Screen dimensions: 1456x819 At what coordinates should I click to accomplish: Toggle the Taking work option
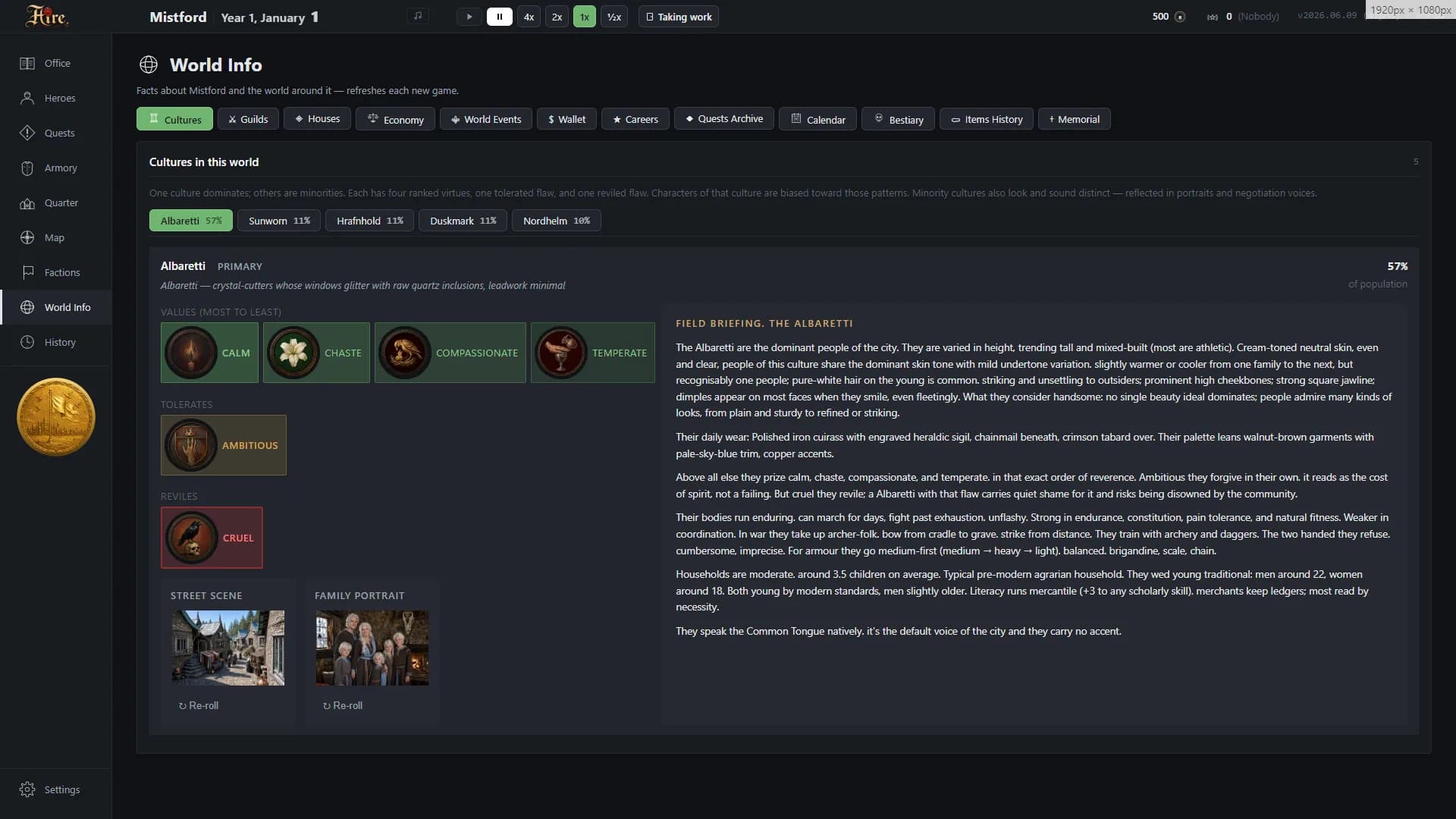click(x=679, y=17)
